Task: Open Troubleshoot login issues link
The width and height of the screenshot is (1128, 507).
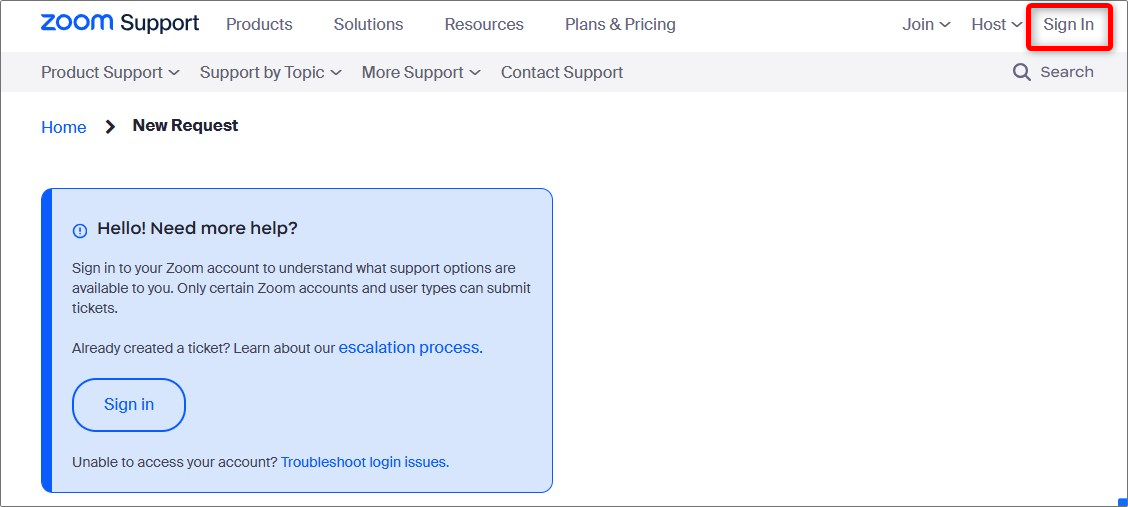Action: pos(365,462)
